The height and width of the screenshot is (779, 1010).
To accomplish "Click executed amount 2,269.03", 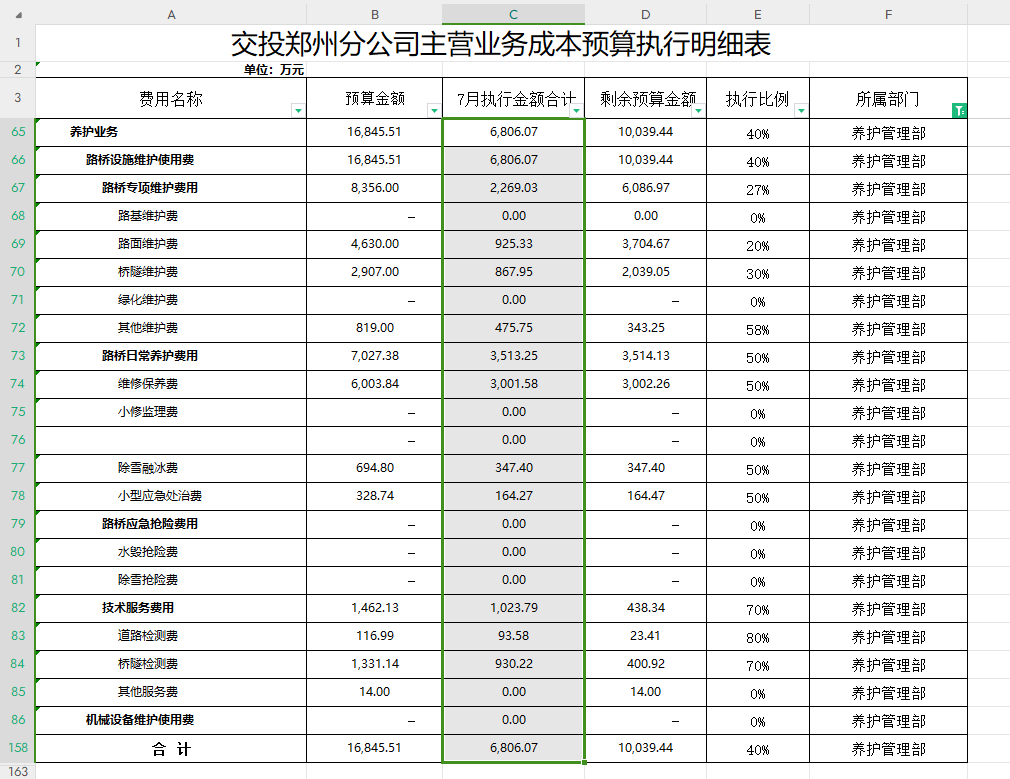I will coord(513,188).
